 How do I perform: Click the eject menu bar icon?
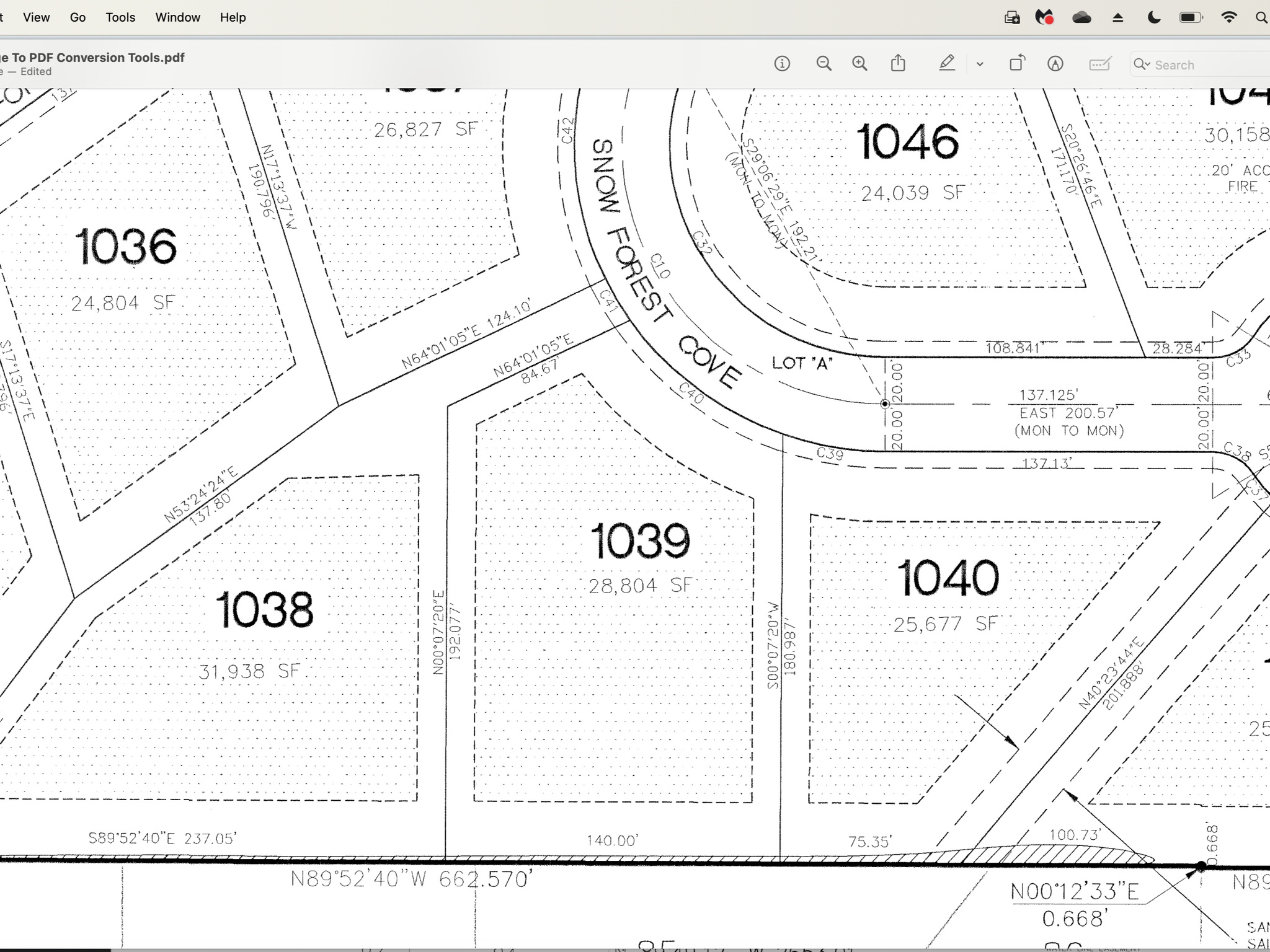click(1118, 17)
